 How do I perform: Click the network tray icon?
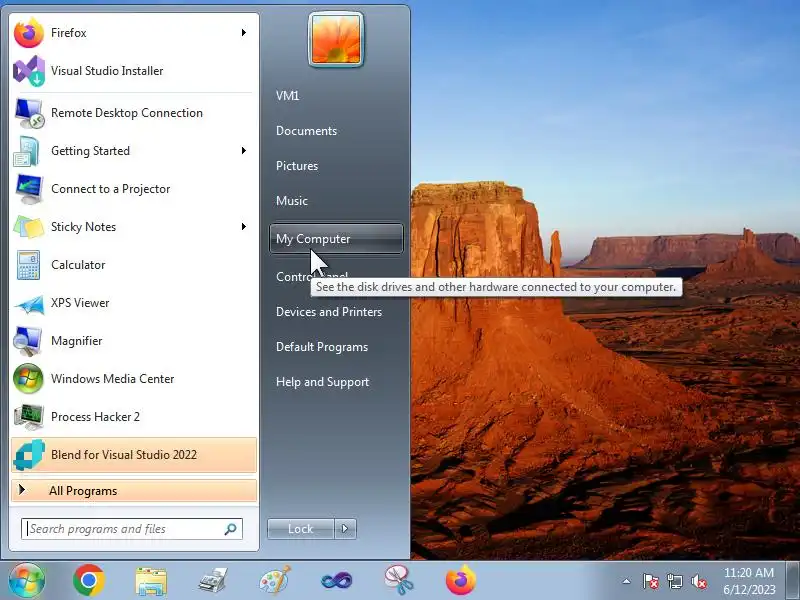coord(674,581)
